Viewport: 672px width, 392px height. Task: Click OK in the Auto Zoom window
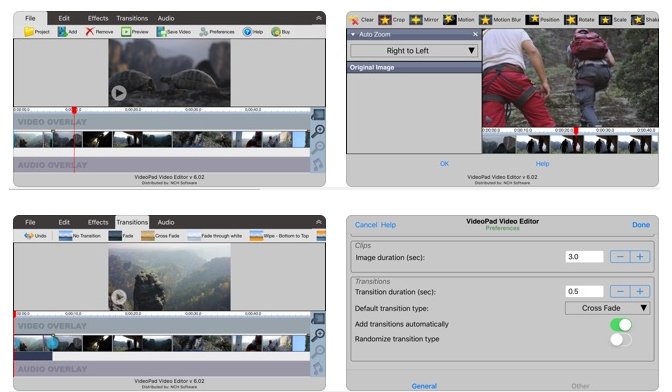coord(444,164)
